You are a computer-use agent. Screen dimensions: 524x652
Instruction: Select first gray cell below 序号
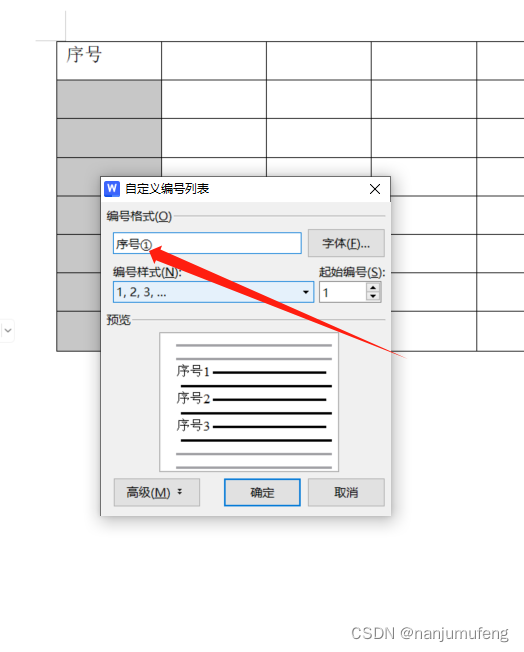[109, 99]
